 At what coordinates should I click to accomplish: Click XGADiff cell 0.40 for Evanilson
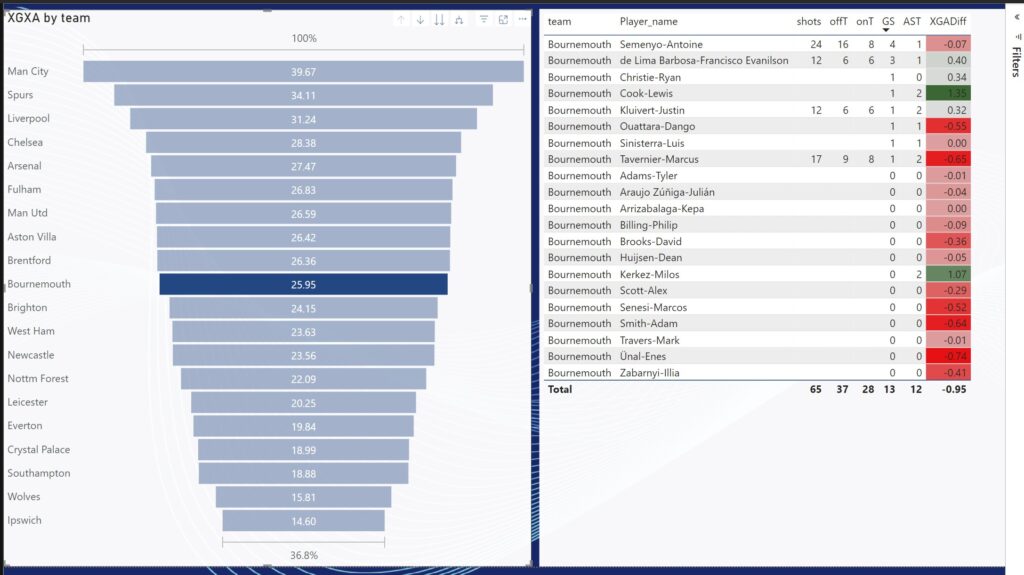tap(948, 60)
